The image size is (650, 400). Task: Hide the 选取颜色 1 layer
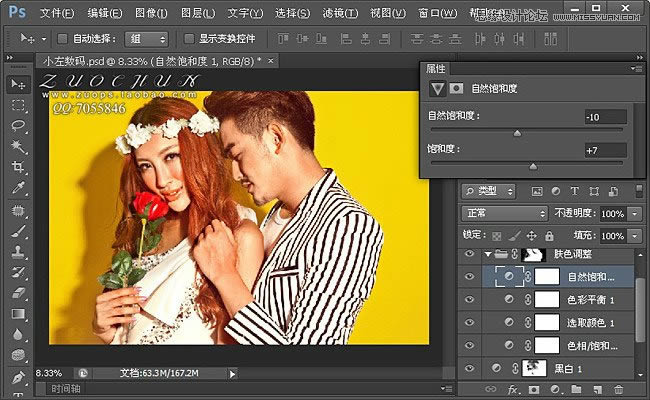[x=469, y=322]
